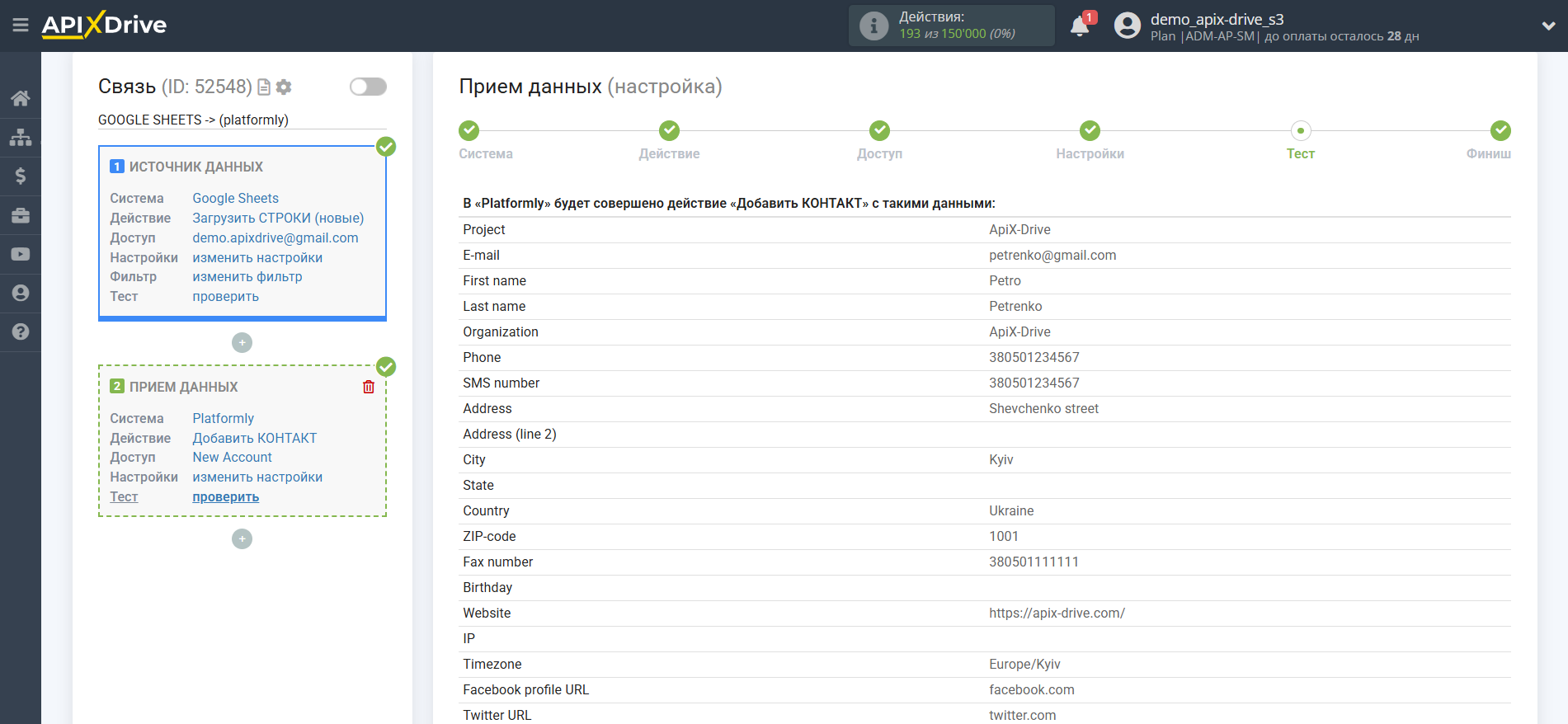Screen dimensions: 1568x724
Task: Select the Shevchenko street address value
Action: 1043,408
